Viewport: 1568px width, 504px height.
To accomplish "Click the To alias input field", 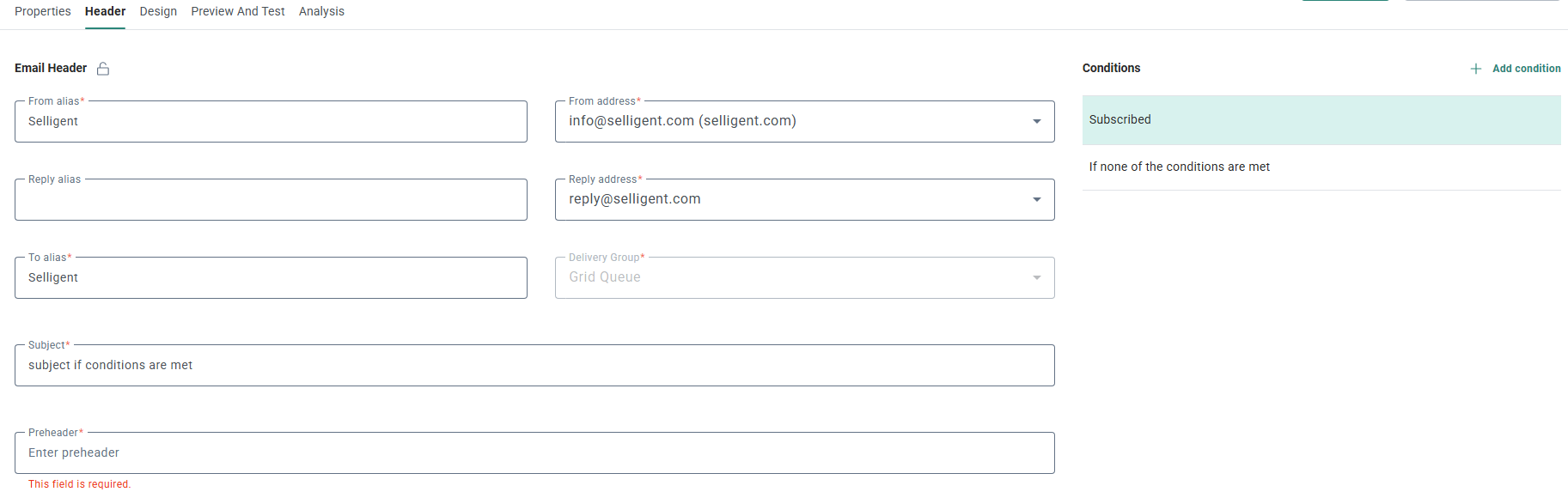I will point(271,278).
